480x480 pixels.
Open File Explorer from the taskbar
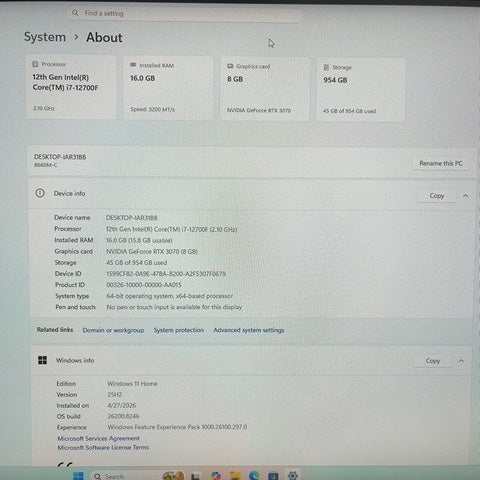point(235,476)
